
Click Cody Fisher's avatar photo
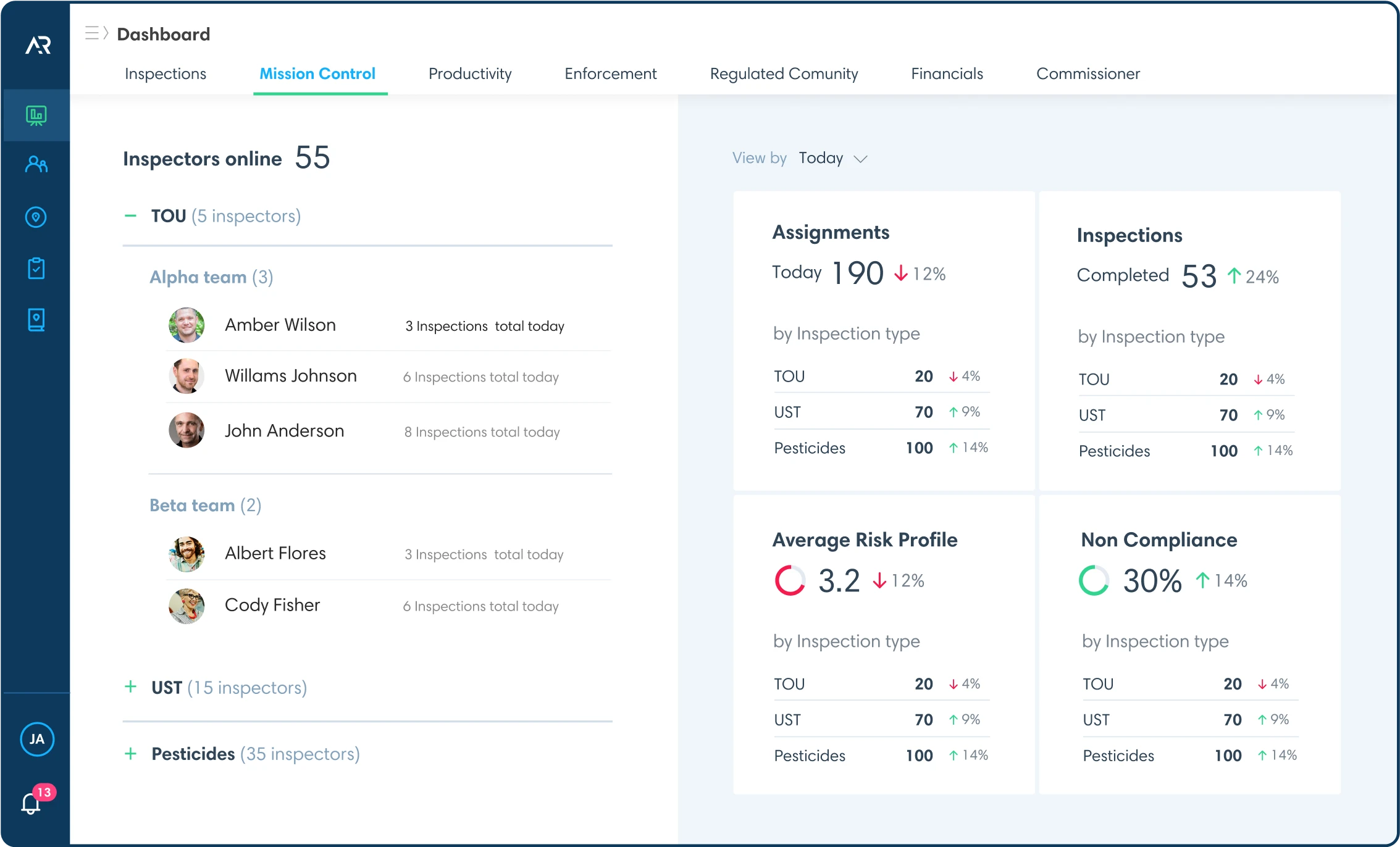pyautogui.click(x=187, y=606)
